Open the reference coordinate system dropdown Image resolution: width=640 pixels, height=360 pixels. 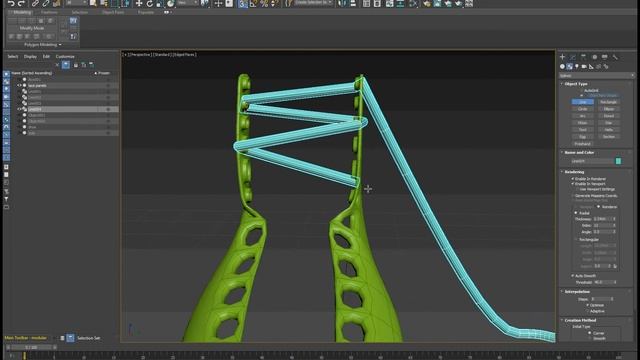point(188,3)
